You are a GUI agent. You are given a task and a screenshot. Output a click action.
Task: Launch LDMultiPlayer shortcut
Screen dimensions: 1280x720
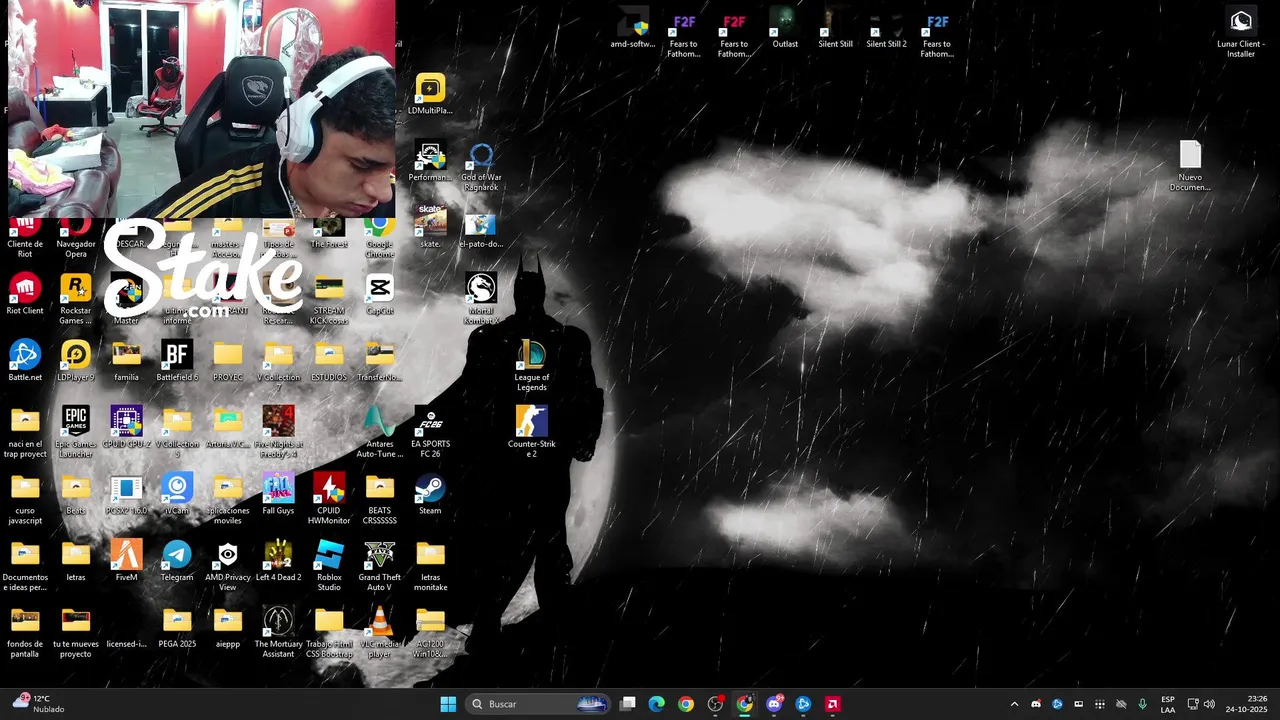click(x=430, y=95)
